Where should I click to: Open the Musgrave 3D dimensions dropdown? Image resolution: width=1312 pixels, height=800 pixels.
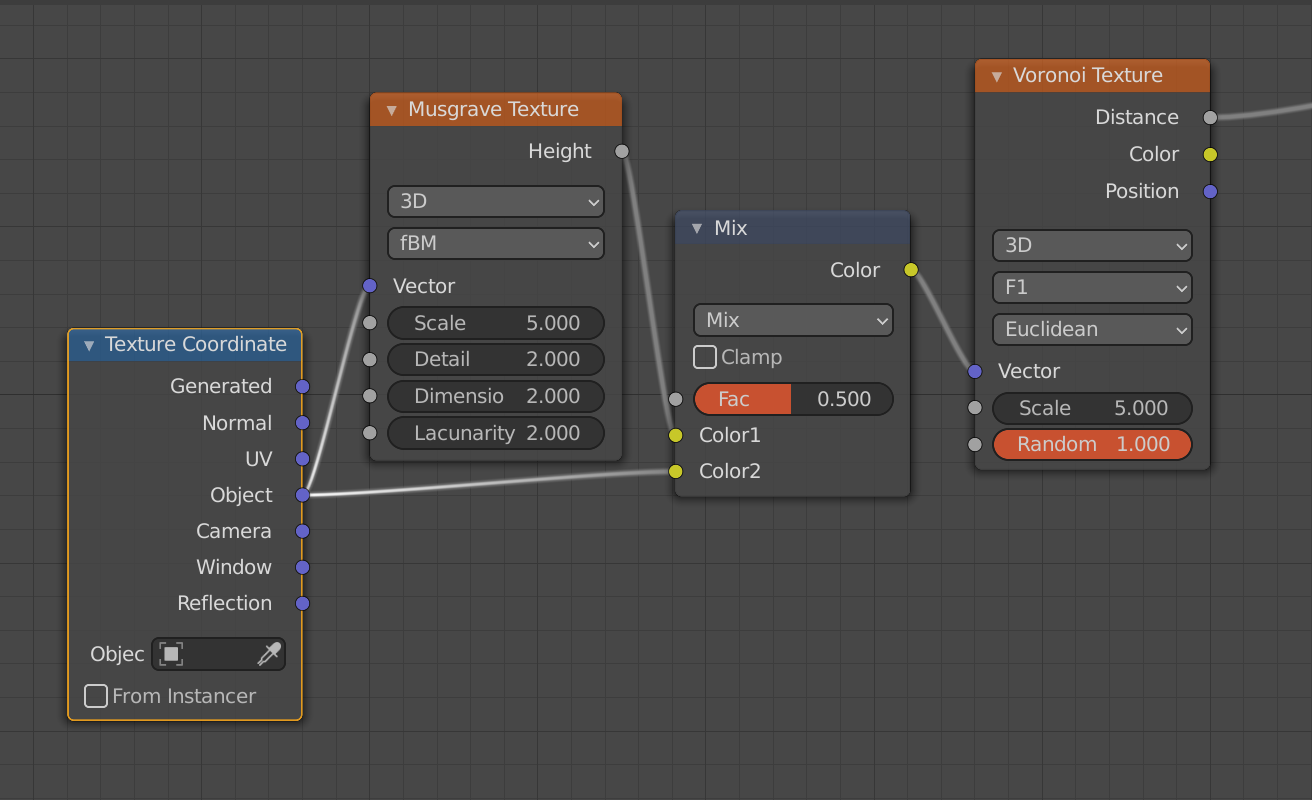tap(496, 201)
